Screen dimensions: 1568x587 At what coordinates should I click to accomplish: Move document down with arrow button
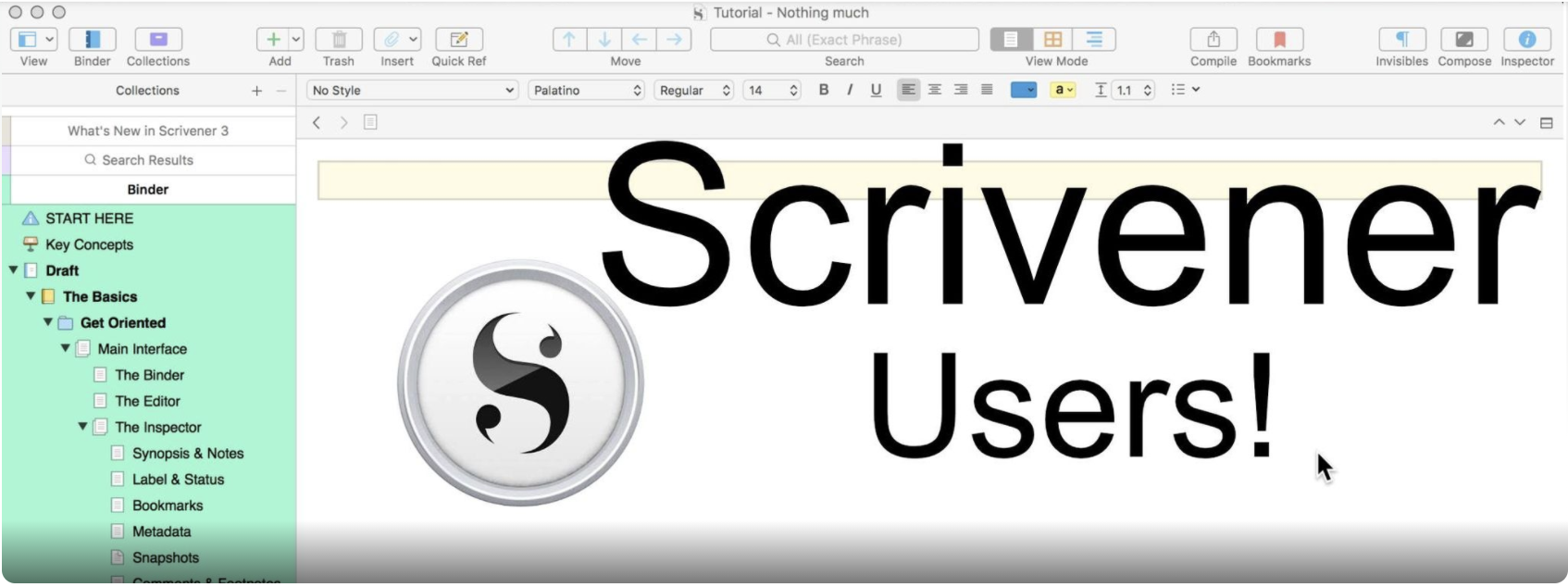point(604,40)
